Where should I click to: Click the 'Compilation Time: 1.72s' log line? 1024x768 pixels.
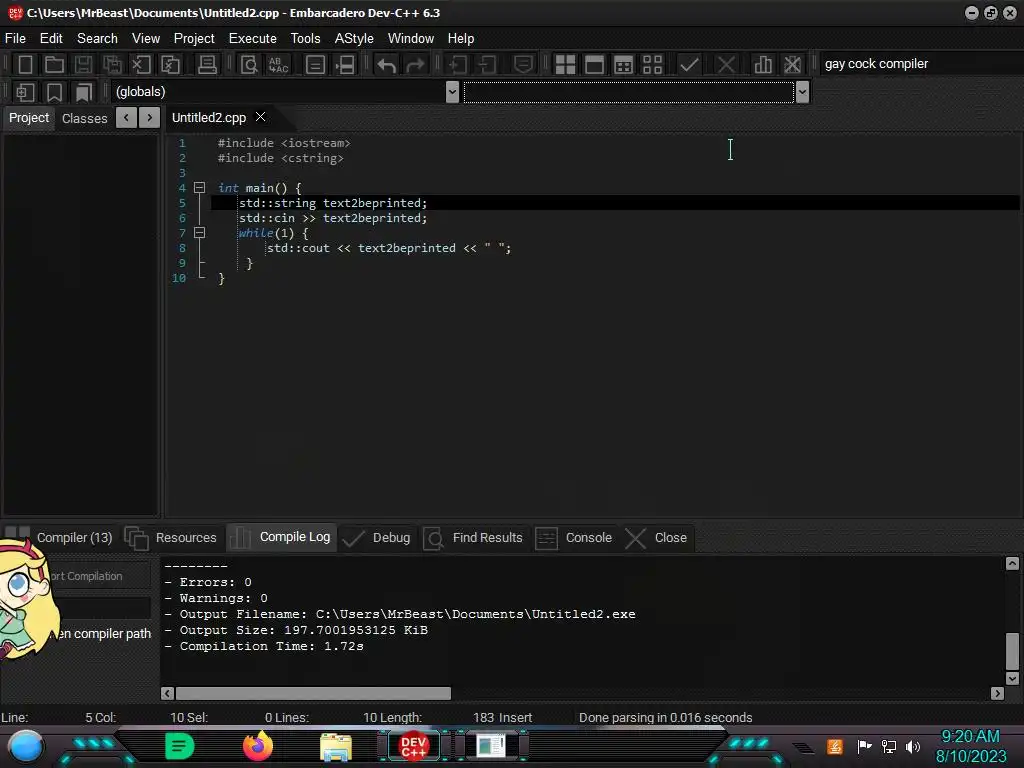coord(272,646)
